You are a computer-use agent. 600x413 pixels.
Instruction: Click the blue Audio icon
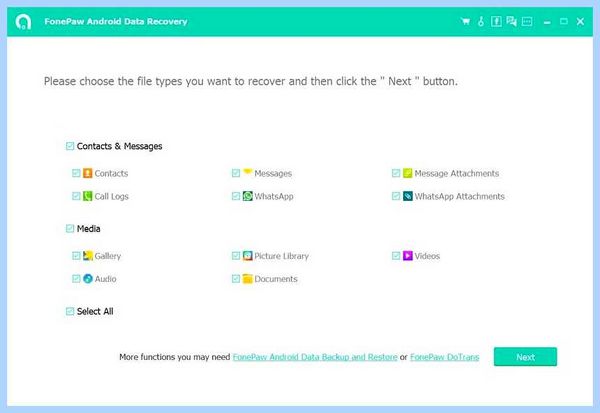coord(88,279)
